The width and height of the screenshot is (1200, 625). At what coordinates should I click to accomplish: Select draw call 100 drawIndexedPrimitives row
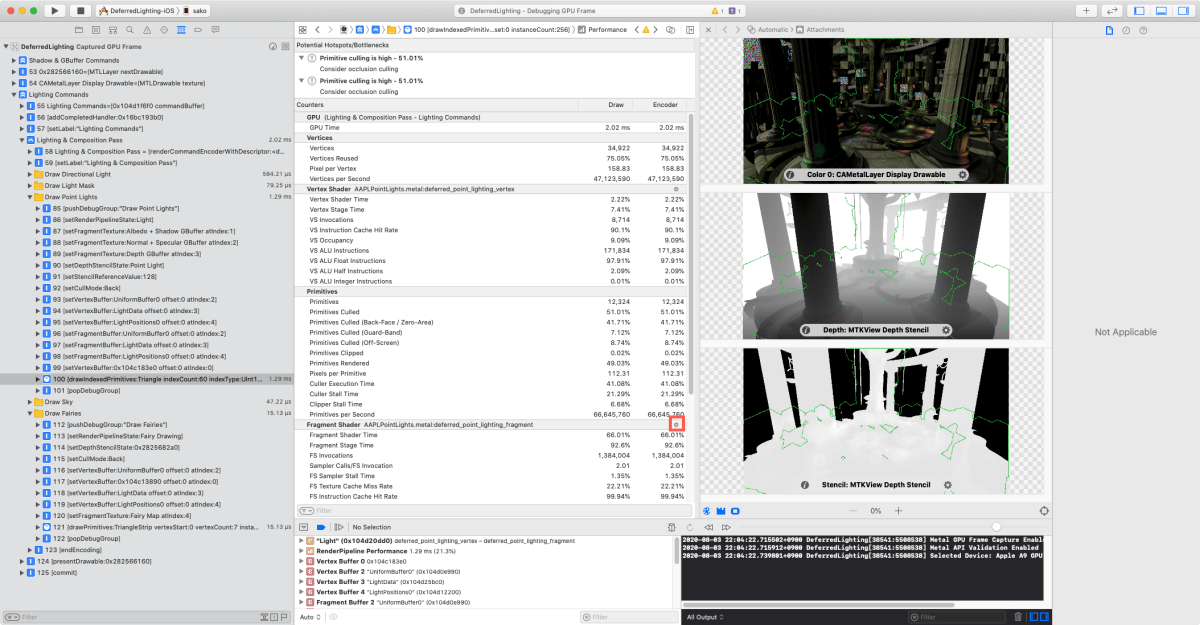point(147,379)
